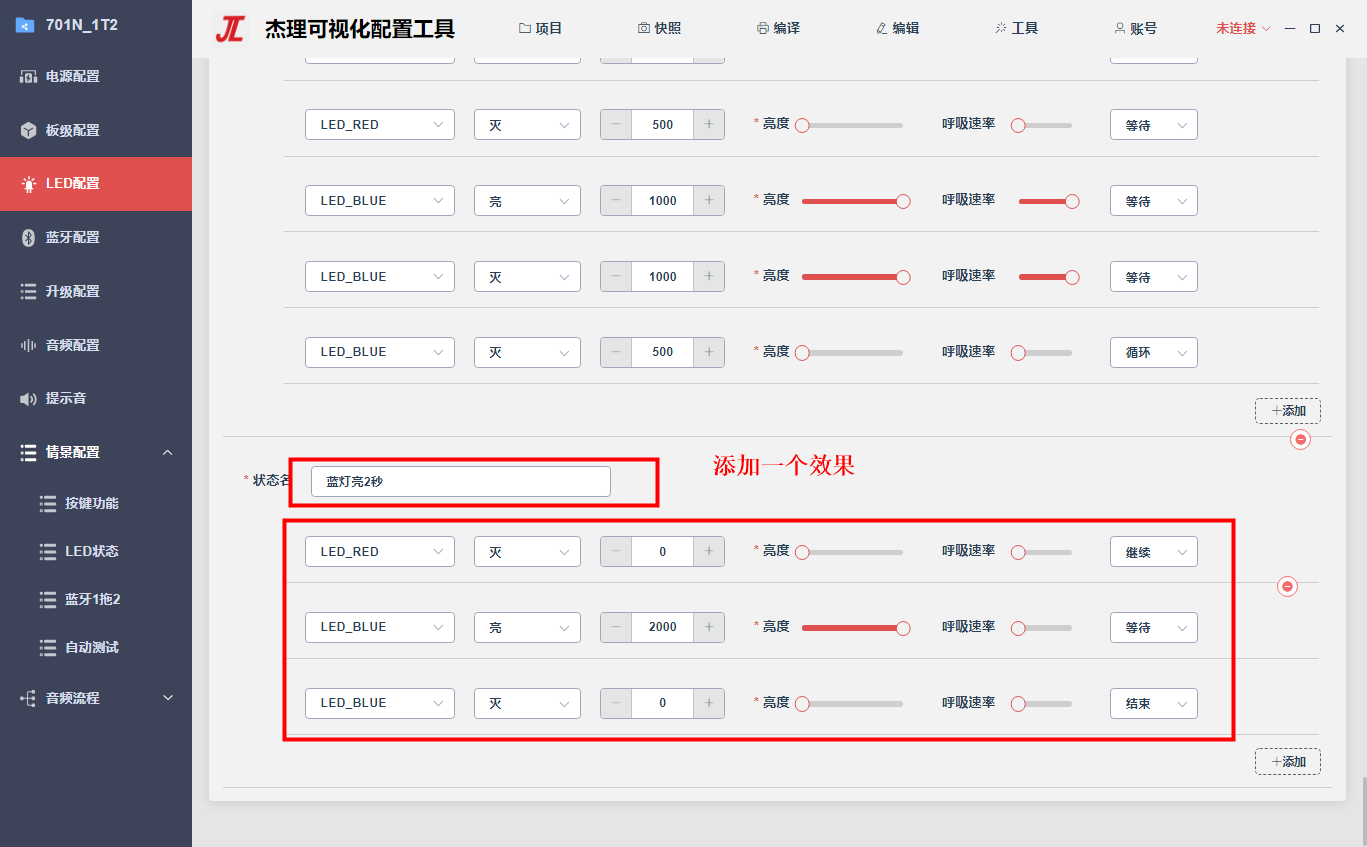Click 添加 below the 蓝灯亮2秒 steps
Image resolution: width=1367 pixels, height=847 pixels.
tap(1288, 762)
